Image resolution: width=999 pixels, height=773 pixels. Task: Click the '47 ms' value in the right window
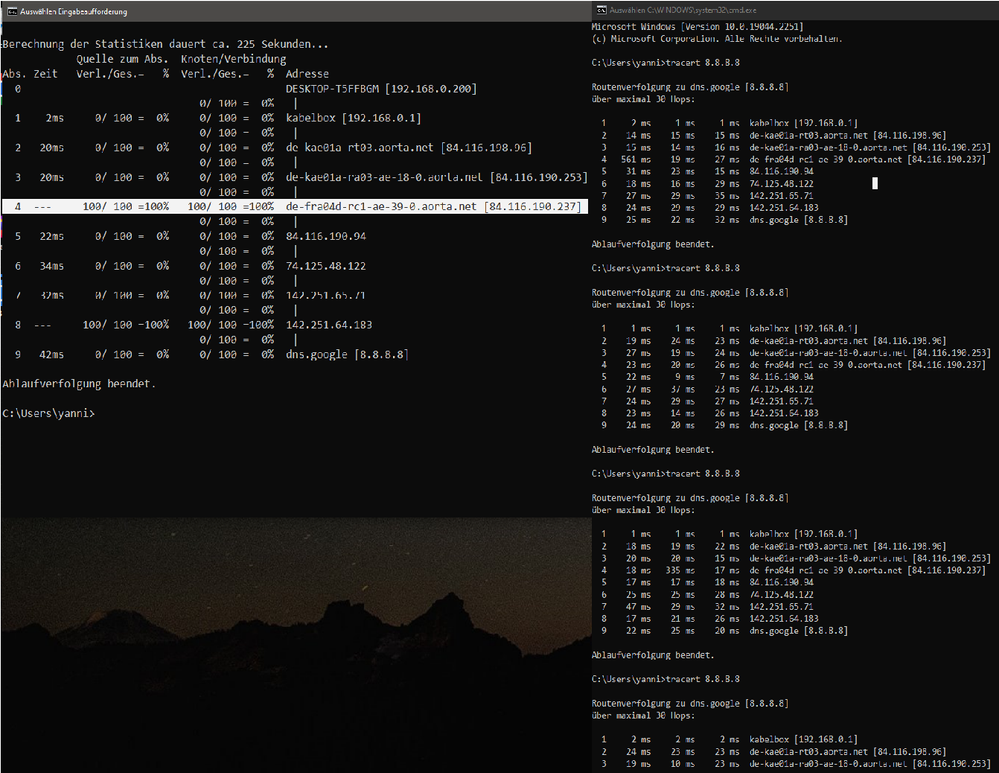pyautogui.click(x=638, y=607)
